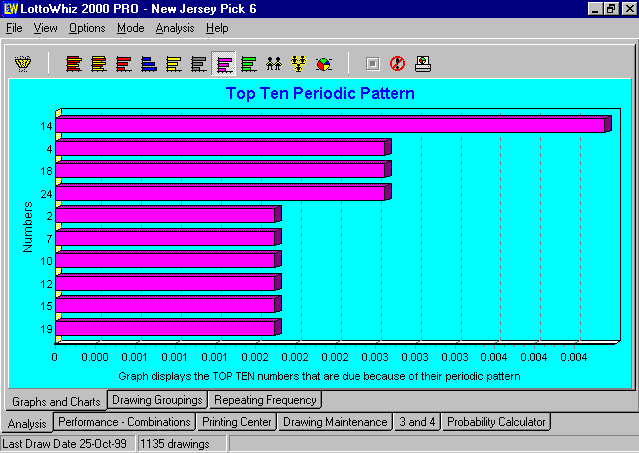Select the green bar chart icon
The image size is (639, 453).
[x=249, y=64]
